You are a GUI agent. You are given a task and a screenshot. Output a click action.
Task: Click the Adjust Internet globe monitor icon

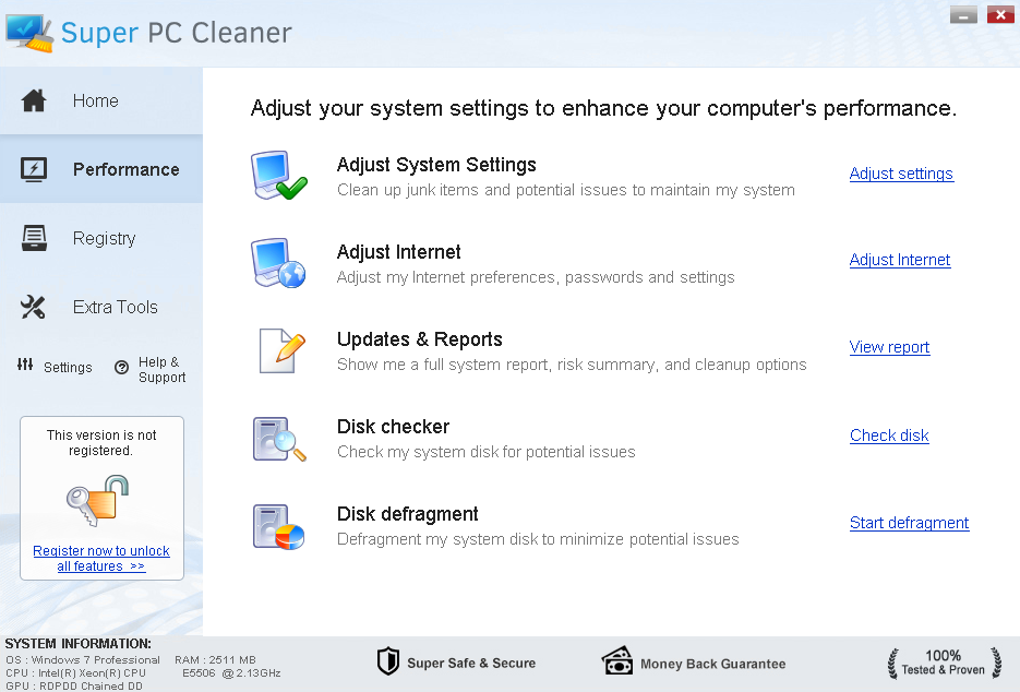[x=278, y=263]
